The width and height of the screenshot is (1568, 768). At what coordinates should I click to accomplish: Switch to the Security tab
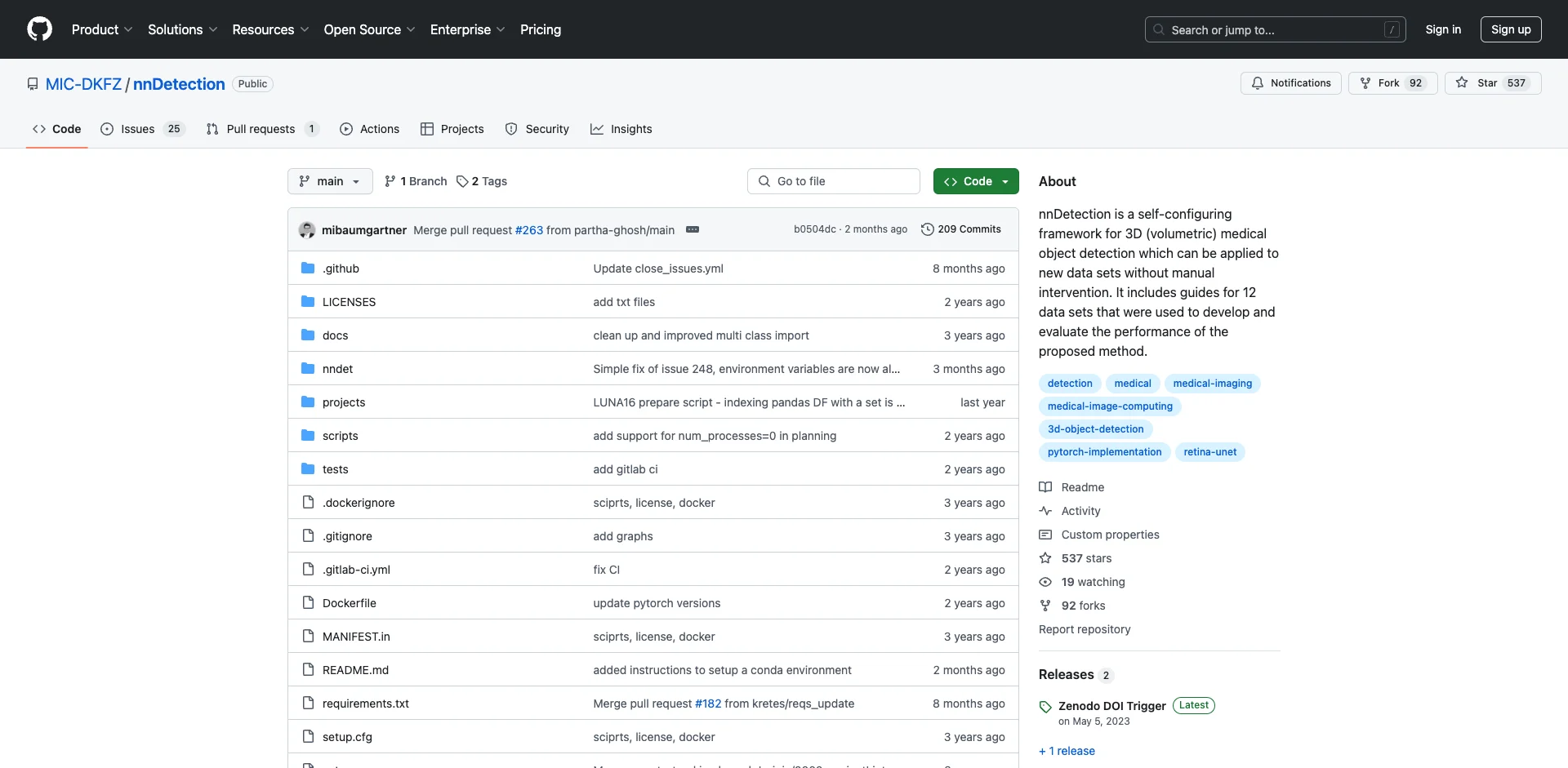point(537,129)
